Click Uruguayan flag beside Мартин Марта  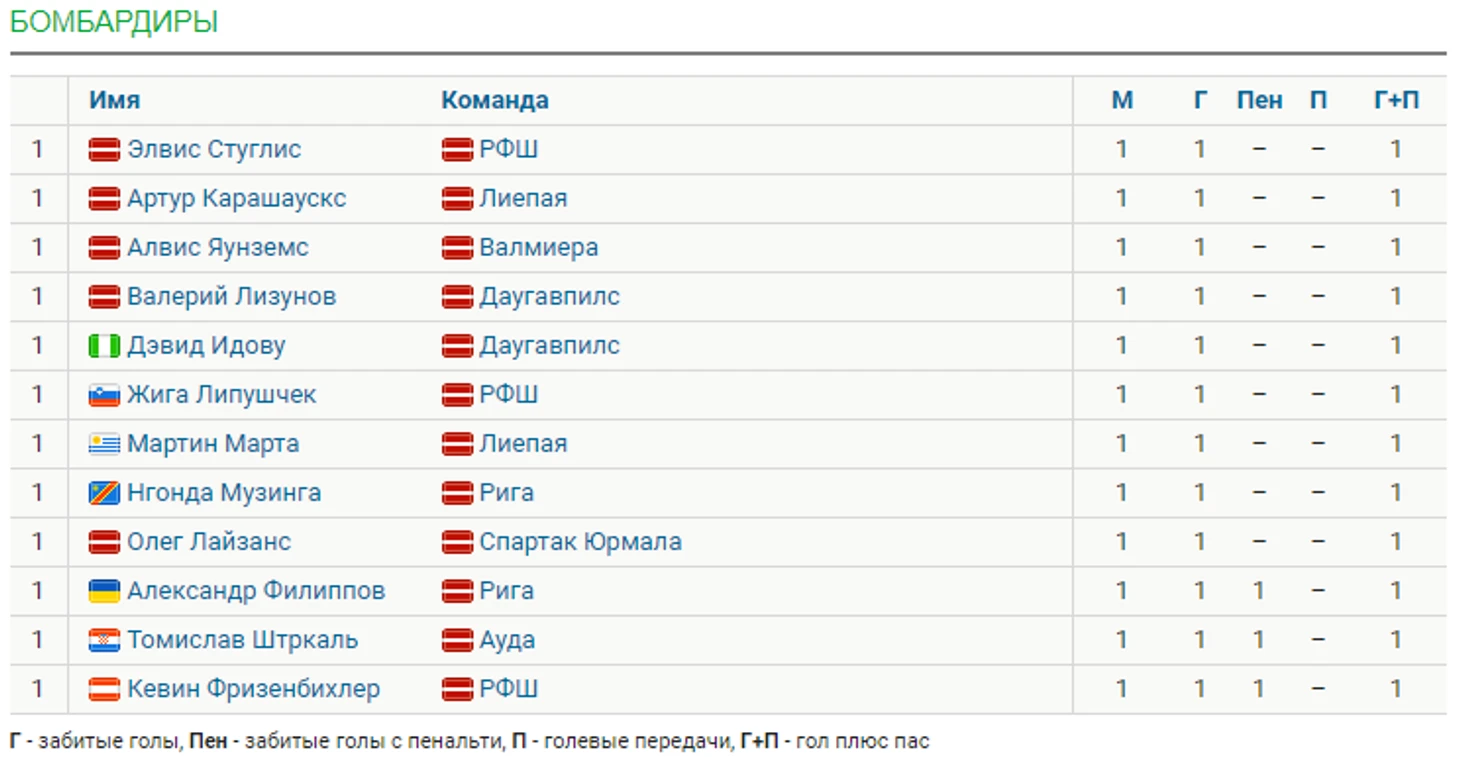pyautogui.click(x=104, y=444)
